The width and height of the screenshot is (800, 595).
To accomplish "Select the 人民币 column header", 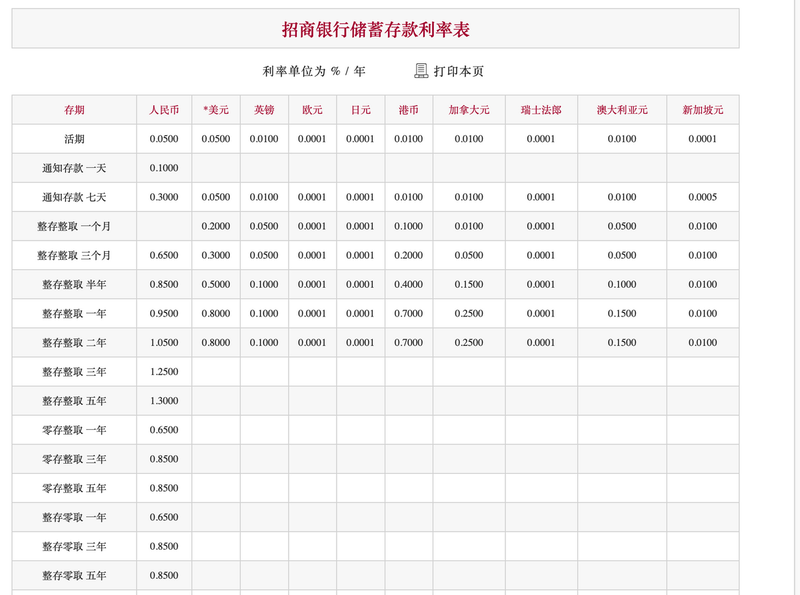I will [x=164, y=110].
